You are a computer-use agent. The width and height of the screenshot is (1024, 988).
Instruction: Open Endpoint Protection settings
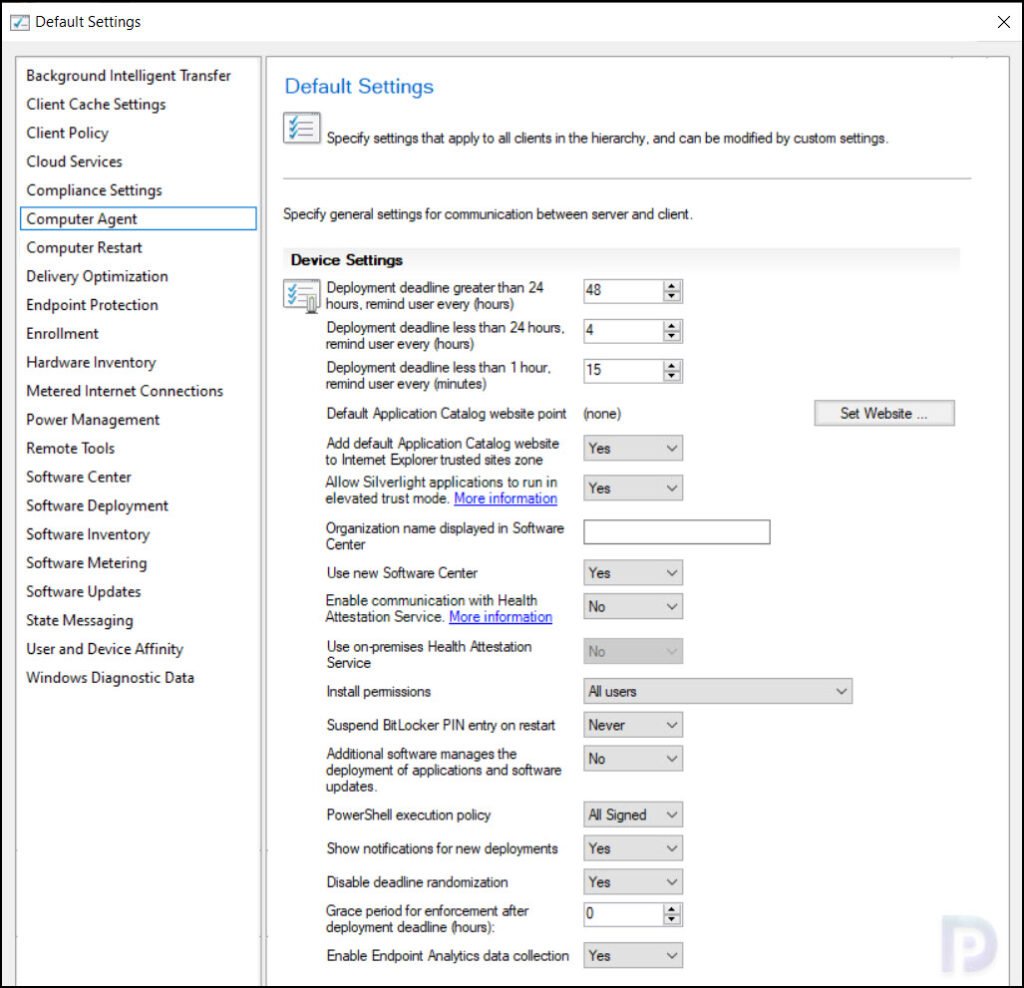[92, 305]
